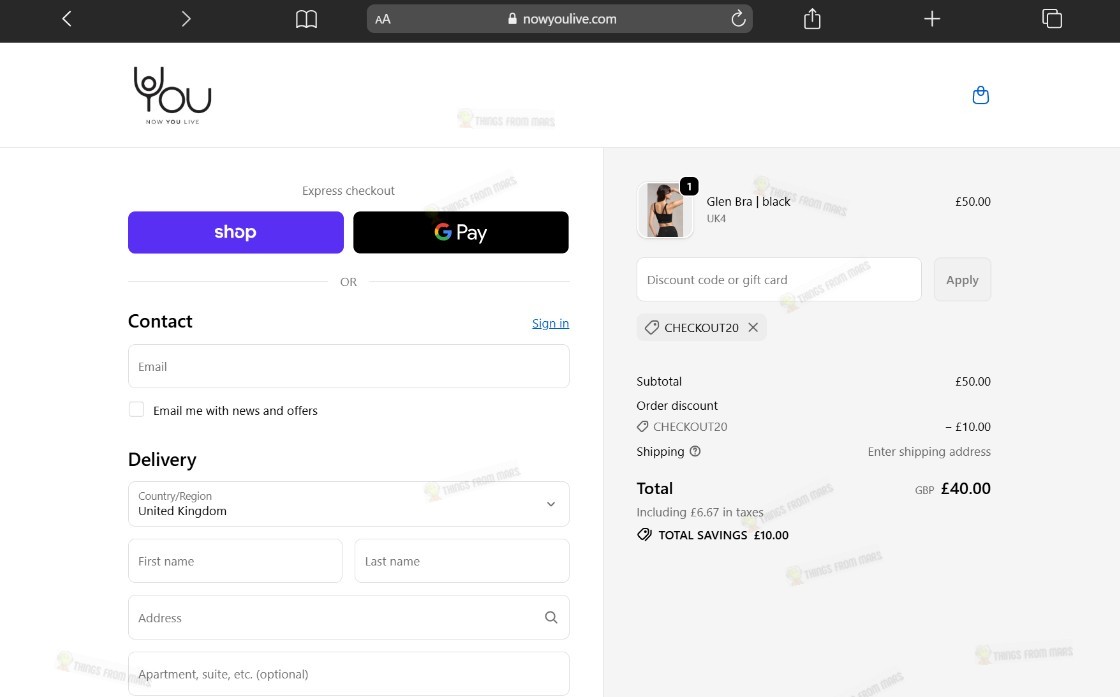The height and width of the screenshot is (697, 1120).
Task: Click the TOTAL SAVINGS tag icon
Action: pyautogui.click(x=644, y=534)
